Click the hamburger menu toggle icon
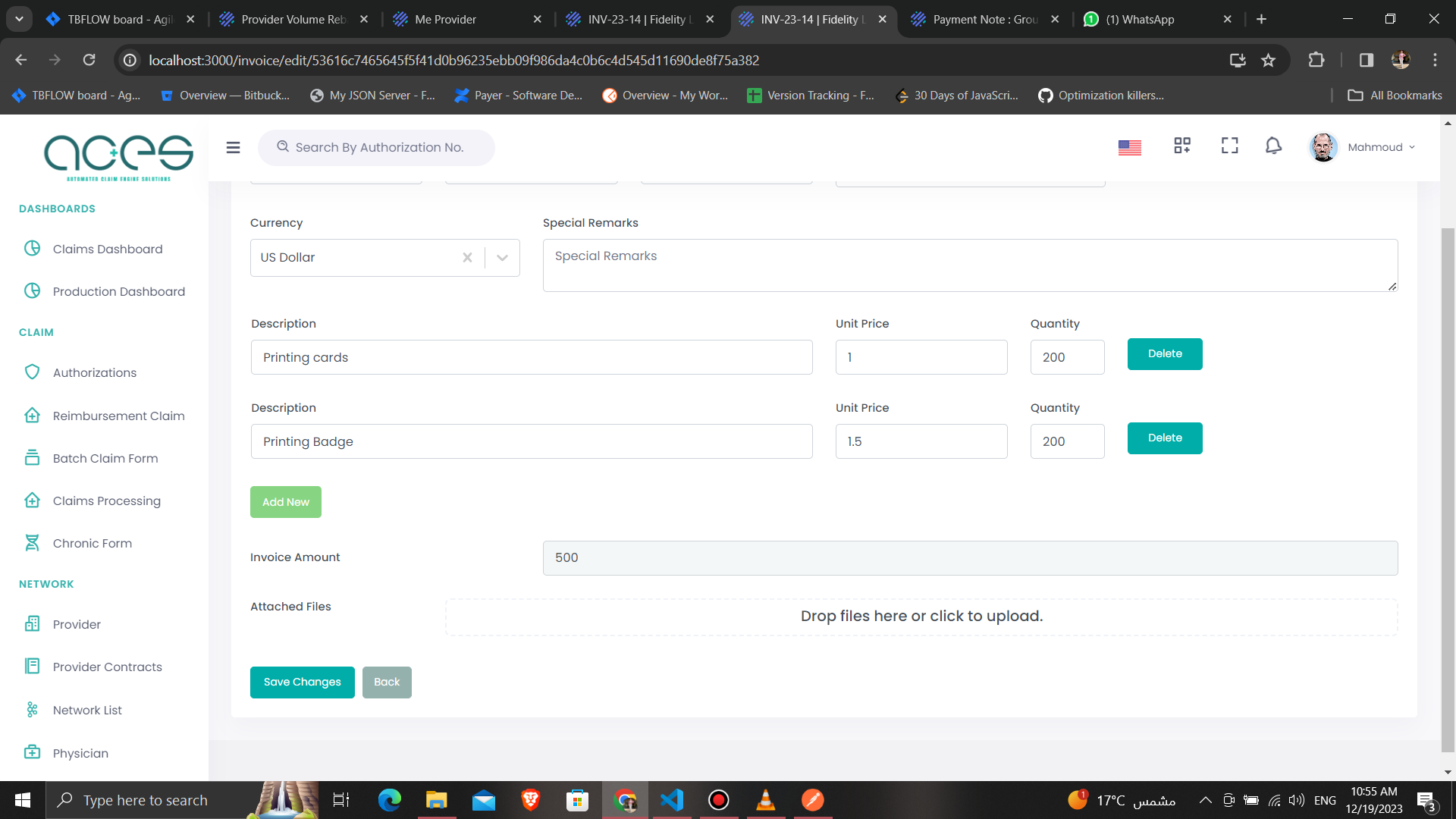Screen dimensions: 1456x819 pos(233,147)
